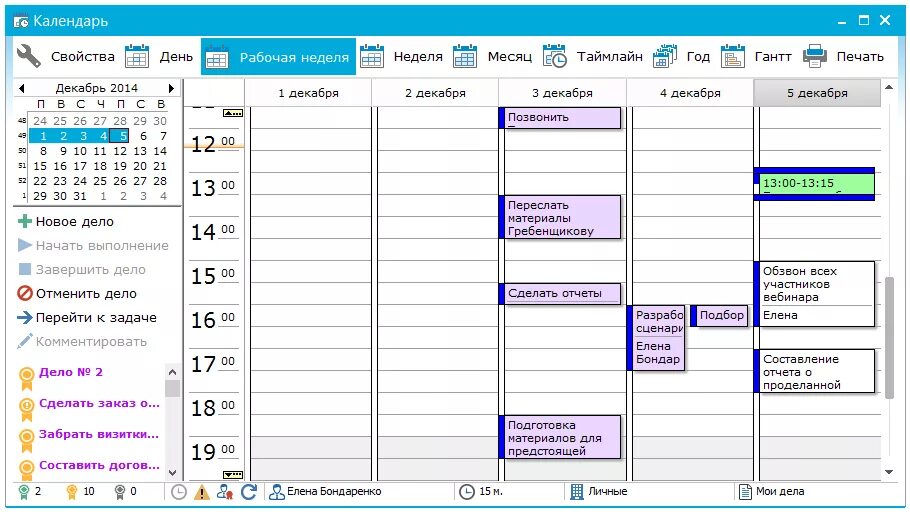Open Разработка сценария appointment on 4 декабря

[656, 337]
